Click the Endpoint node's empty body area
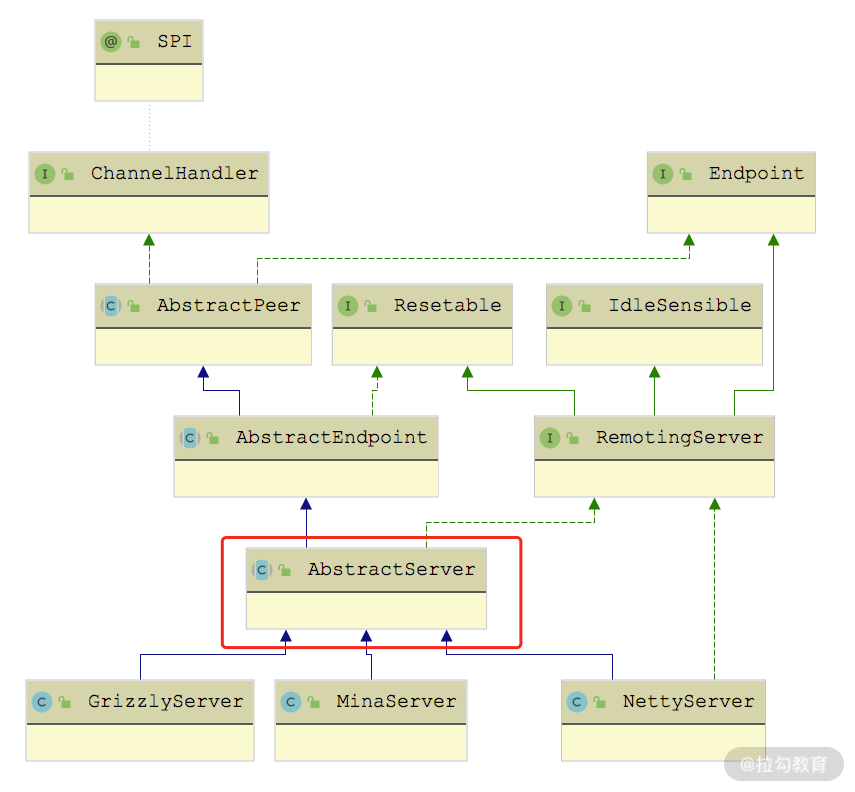The width and height of the screenshot is (855, 792). click(x=731, y=214)
